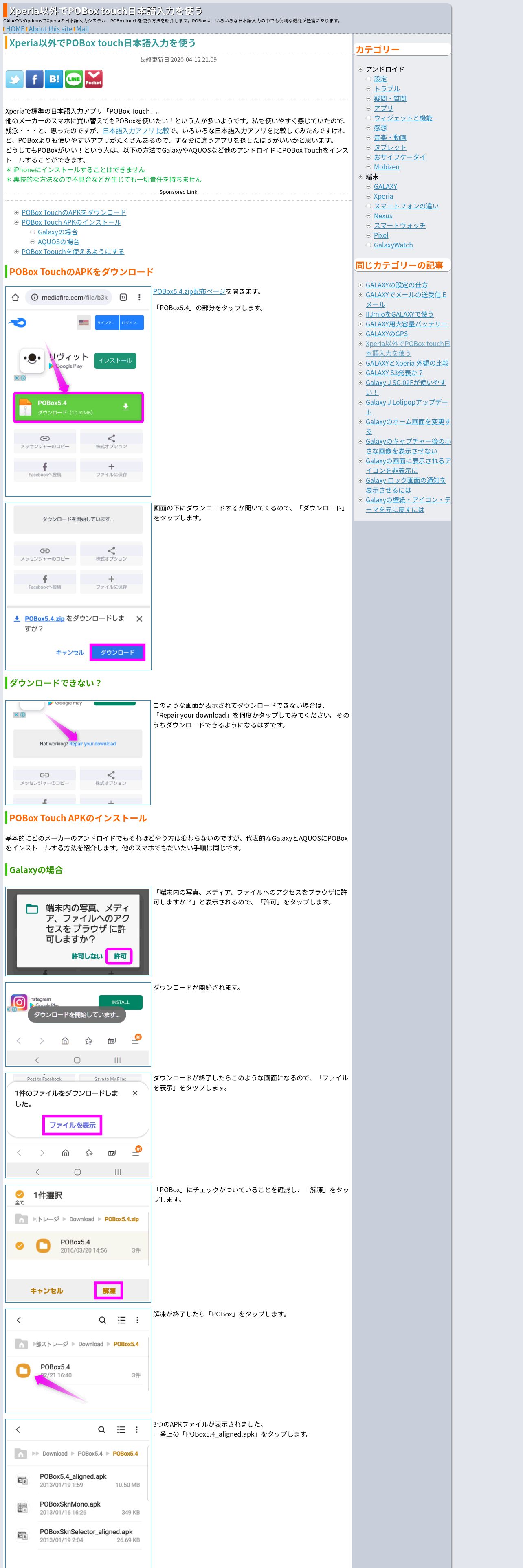
Task: Open the Pixel category
Action: click(x=381, y=235)
